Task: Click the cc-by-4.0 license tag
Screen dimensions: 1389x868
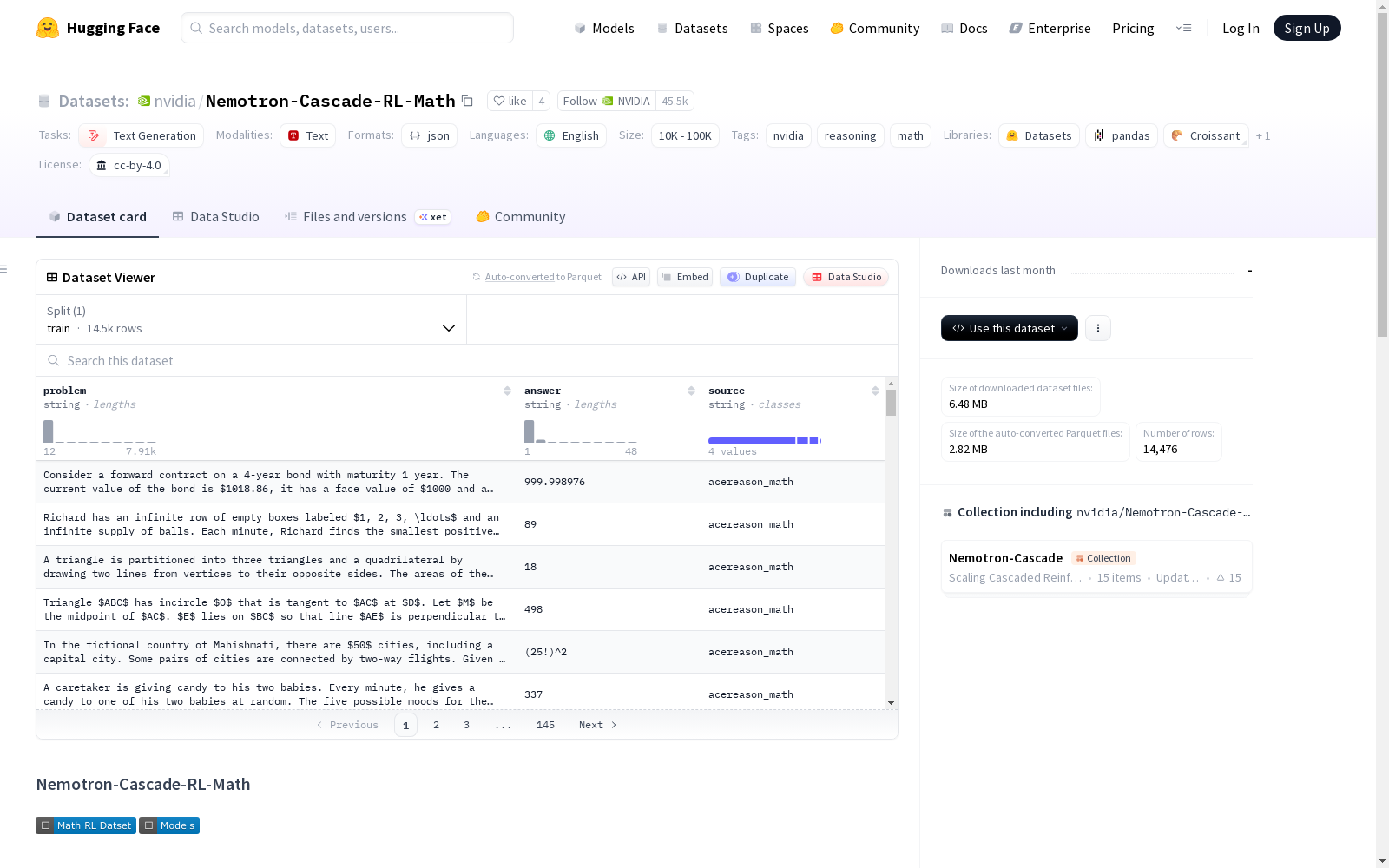Action: point(128,165)
